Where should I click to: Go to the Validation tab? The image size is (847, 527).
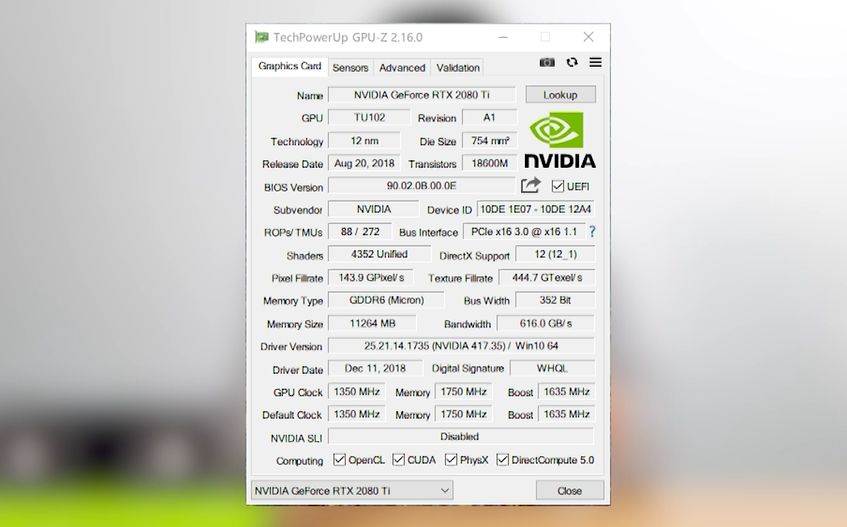point(458,68)
